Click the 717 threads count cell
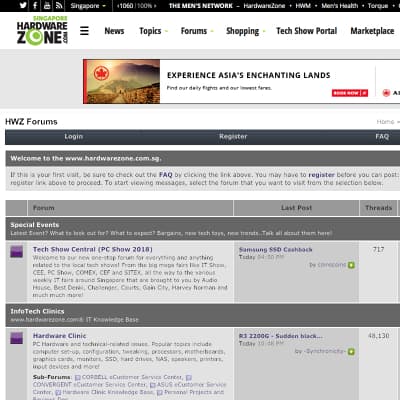The height and width of the screenshot is (400, 400). click(379, 249)
